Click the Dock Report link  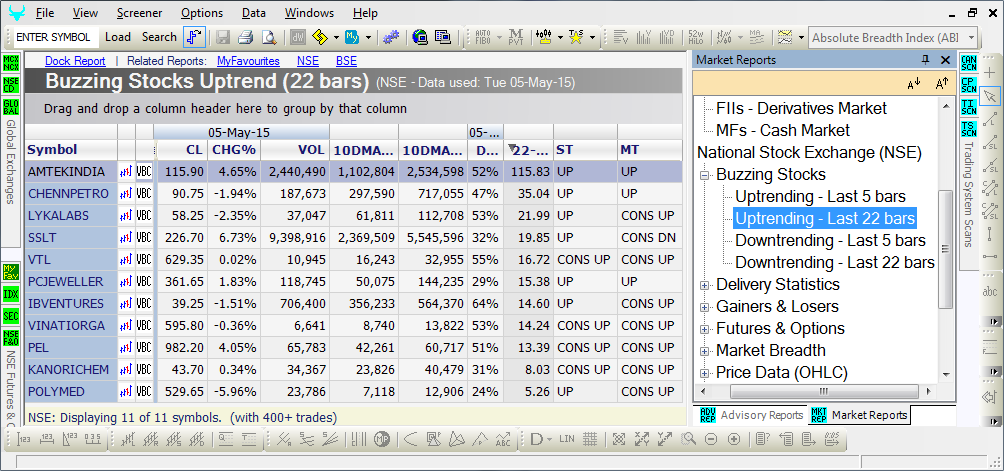pyautogui.click(x=75, y=61)
